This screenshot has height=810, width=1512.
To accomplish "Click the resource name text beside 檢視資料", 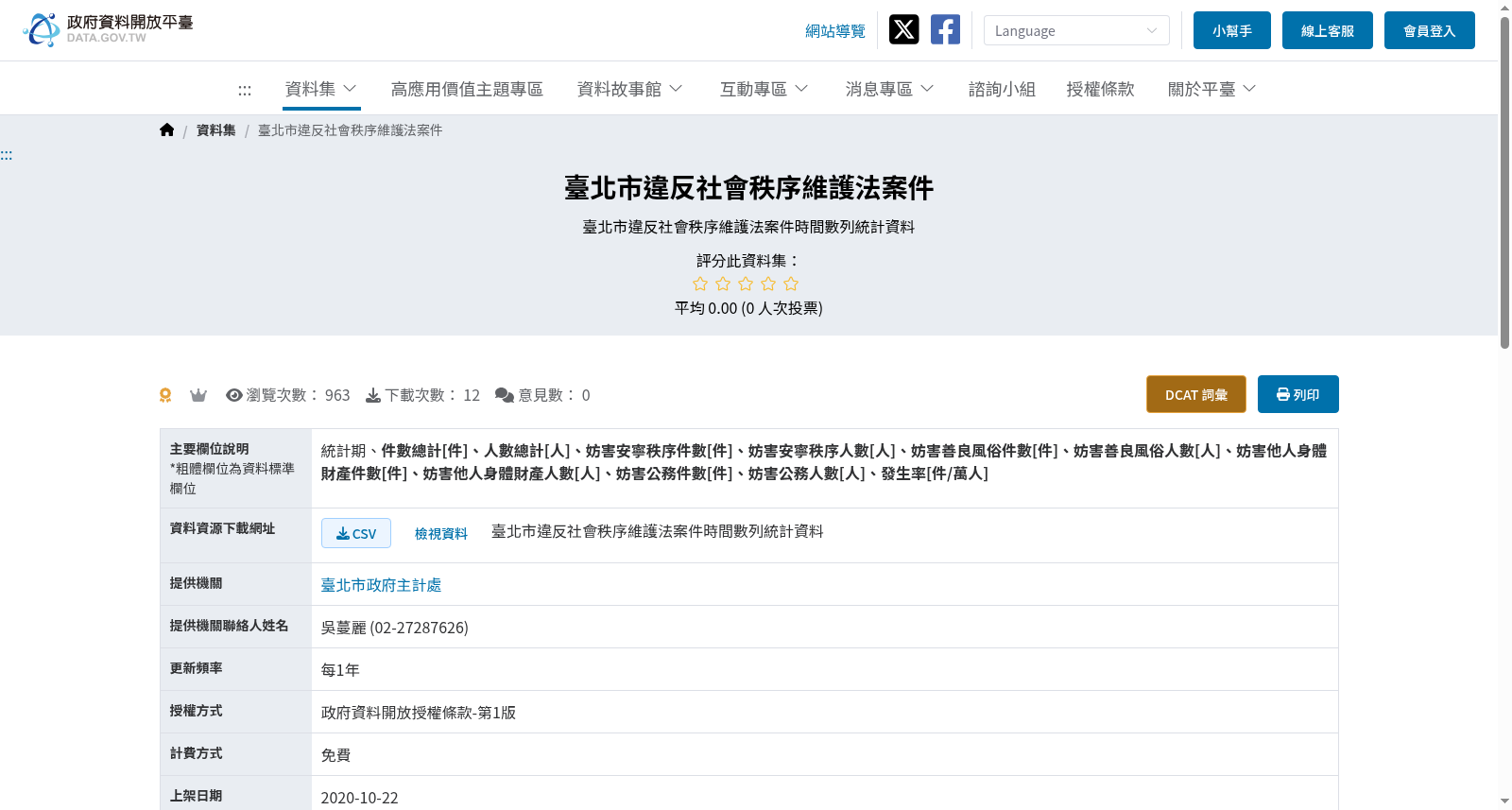I will [x=658, y=531].
